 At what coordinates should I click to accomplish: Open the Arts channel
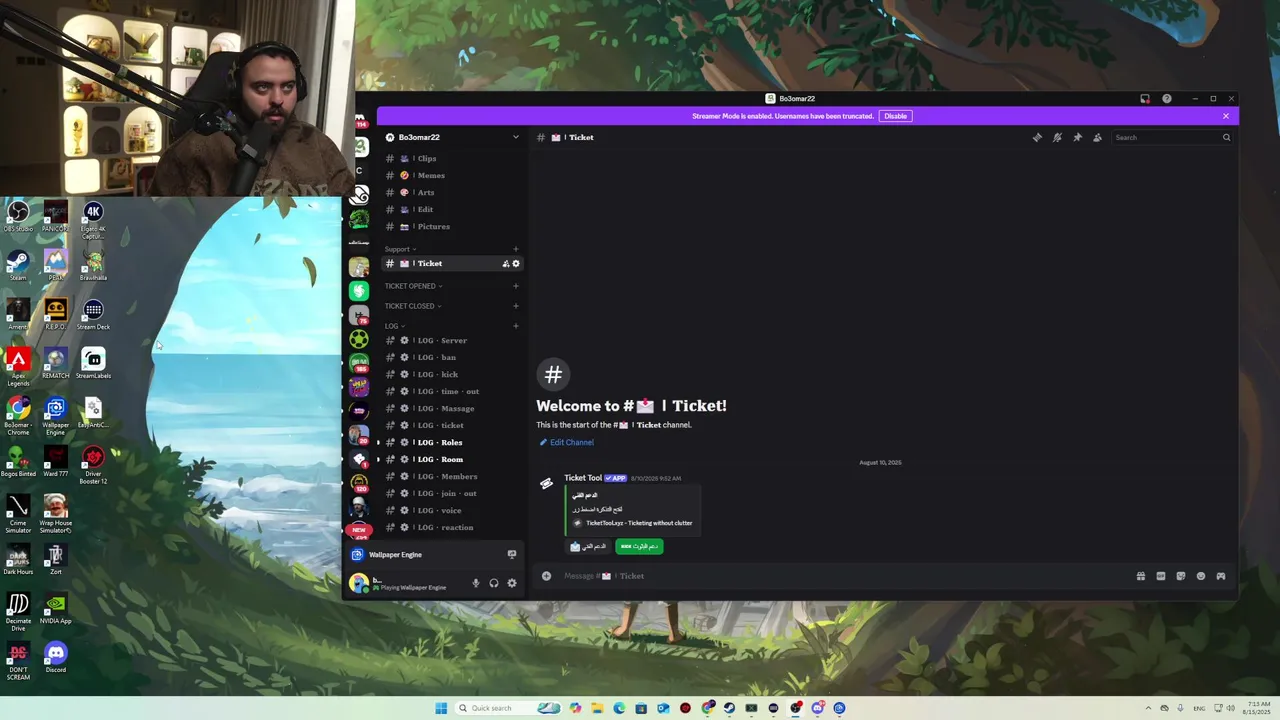point(451,192)
